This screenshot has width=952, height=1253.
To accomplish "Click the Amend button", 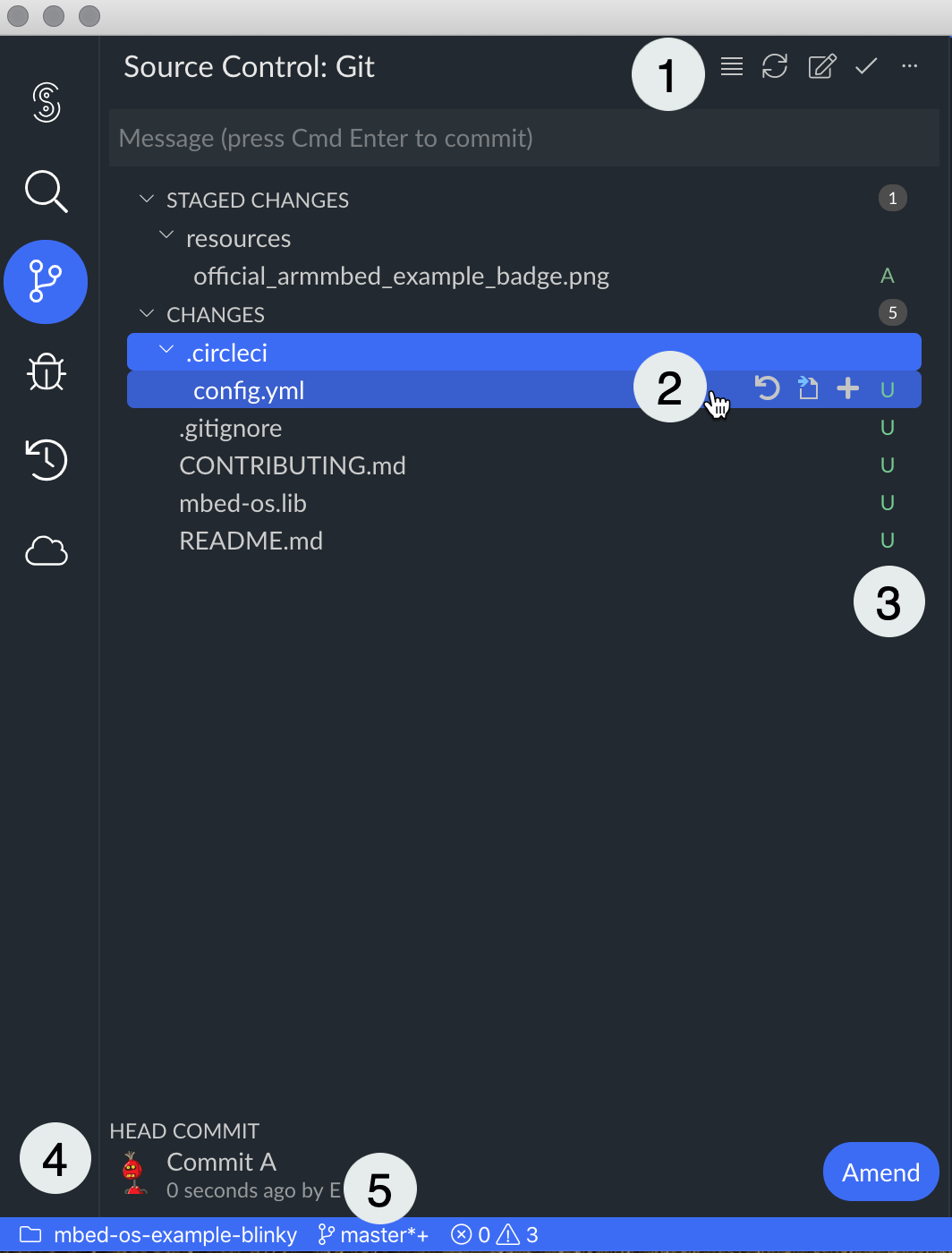I will tap(880, 1172).
